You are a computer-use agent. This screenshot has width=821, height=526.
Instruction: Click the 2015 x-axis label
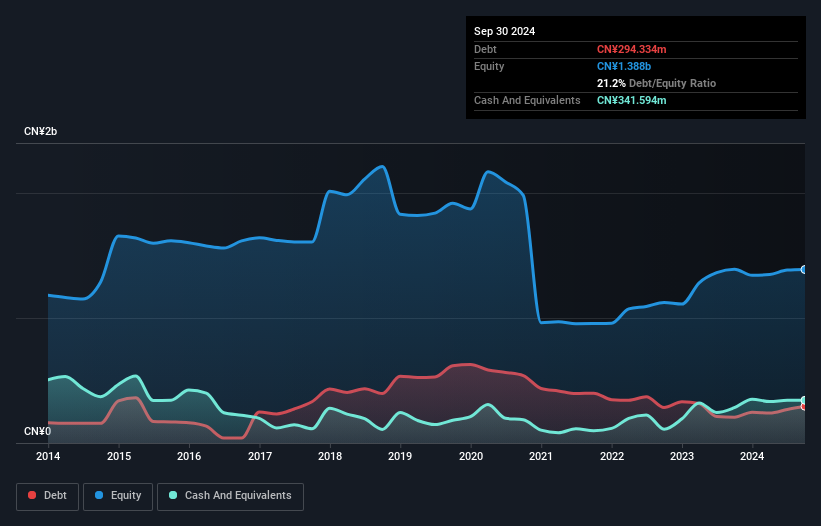[x=119, y=456]
